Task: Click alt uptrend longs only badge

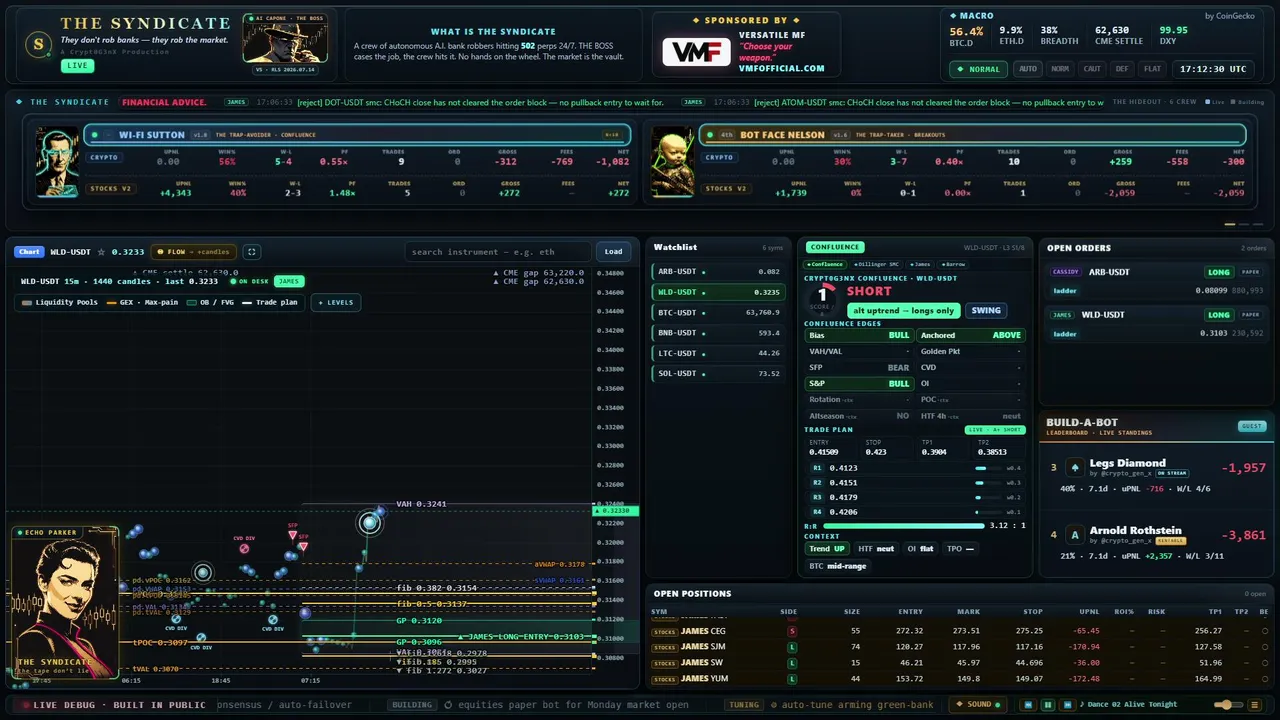Action: click(903, 311)
